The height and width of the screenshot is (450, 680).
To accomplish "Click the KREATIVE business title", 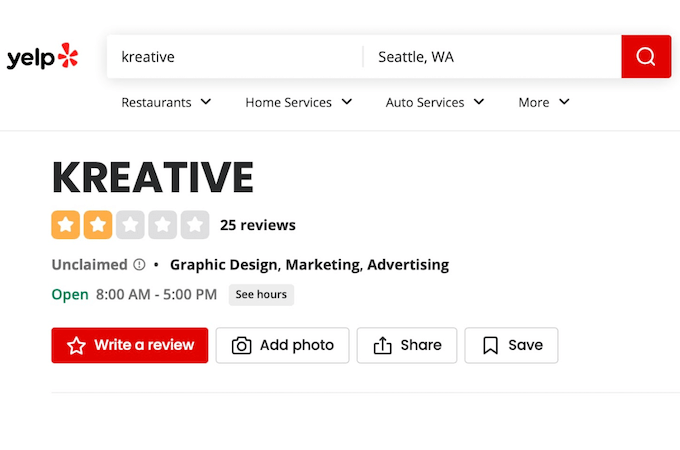I will (153, 177).
